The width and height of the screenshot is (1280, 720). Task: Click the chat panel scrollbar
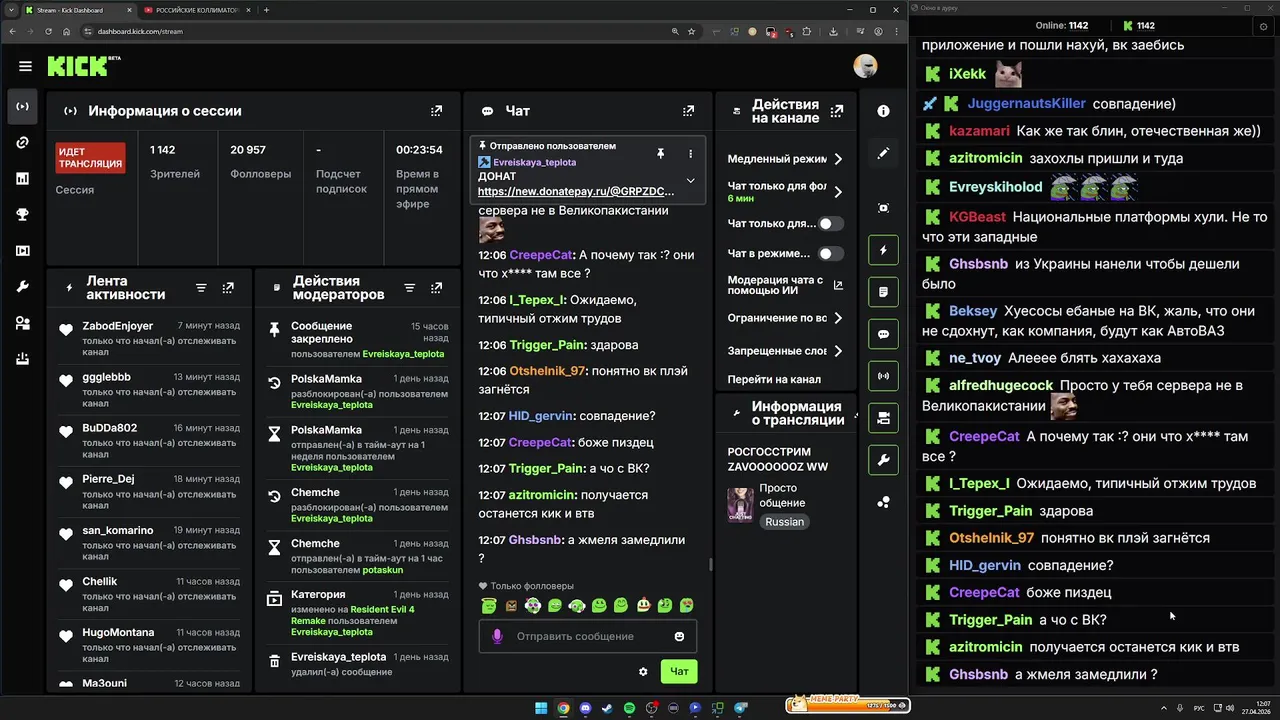(711, 564)
